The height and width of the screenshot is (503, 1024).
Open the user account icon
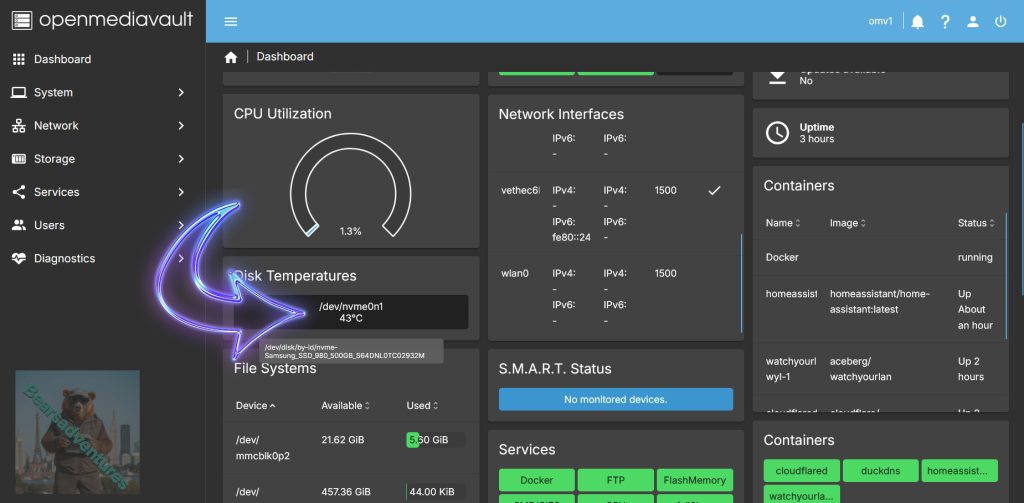click(973, 21)
